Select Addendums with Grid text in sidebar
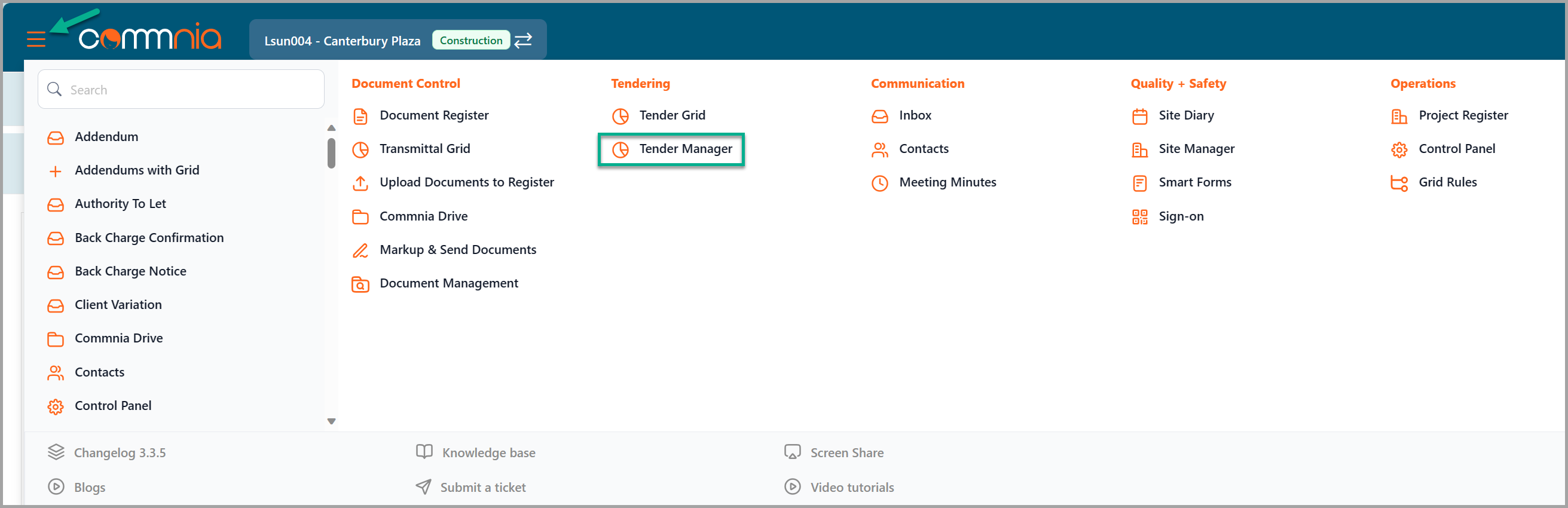The height and width of the screenshot is (508, 1568). [137, 170]
